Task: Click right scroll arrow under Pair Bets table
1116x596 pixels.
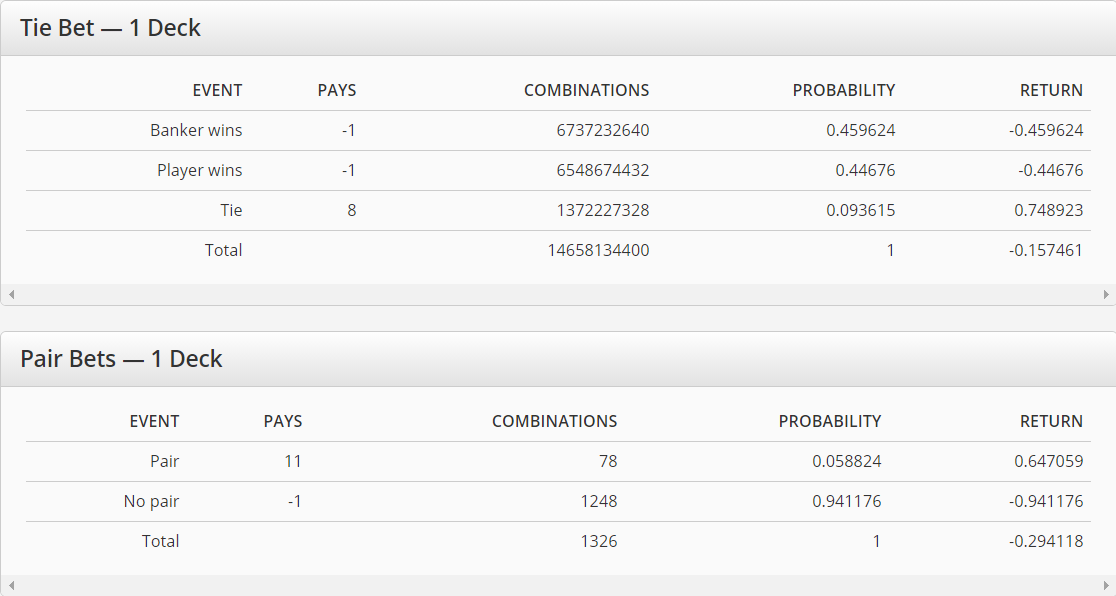Action: click(x=1106, y=585)
